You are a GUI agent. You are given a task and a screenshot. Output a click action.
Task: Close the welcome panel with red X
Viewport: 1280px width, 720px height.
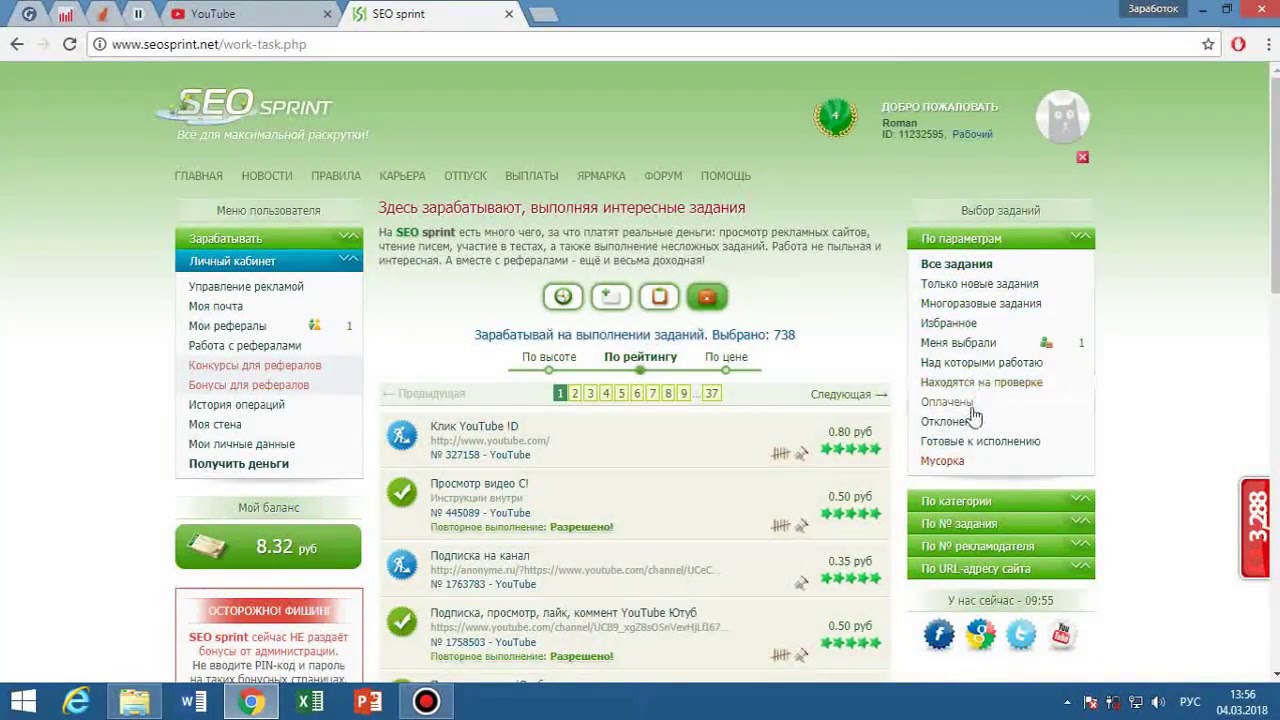pyautogui.click(x=1082, y=157)
